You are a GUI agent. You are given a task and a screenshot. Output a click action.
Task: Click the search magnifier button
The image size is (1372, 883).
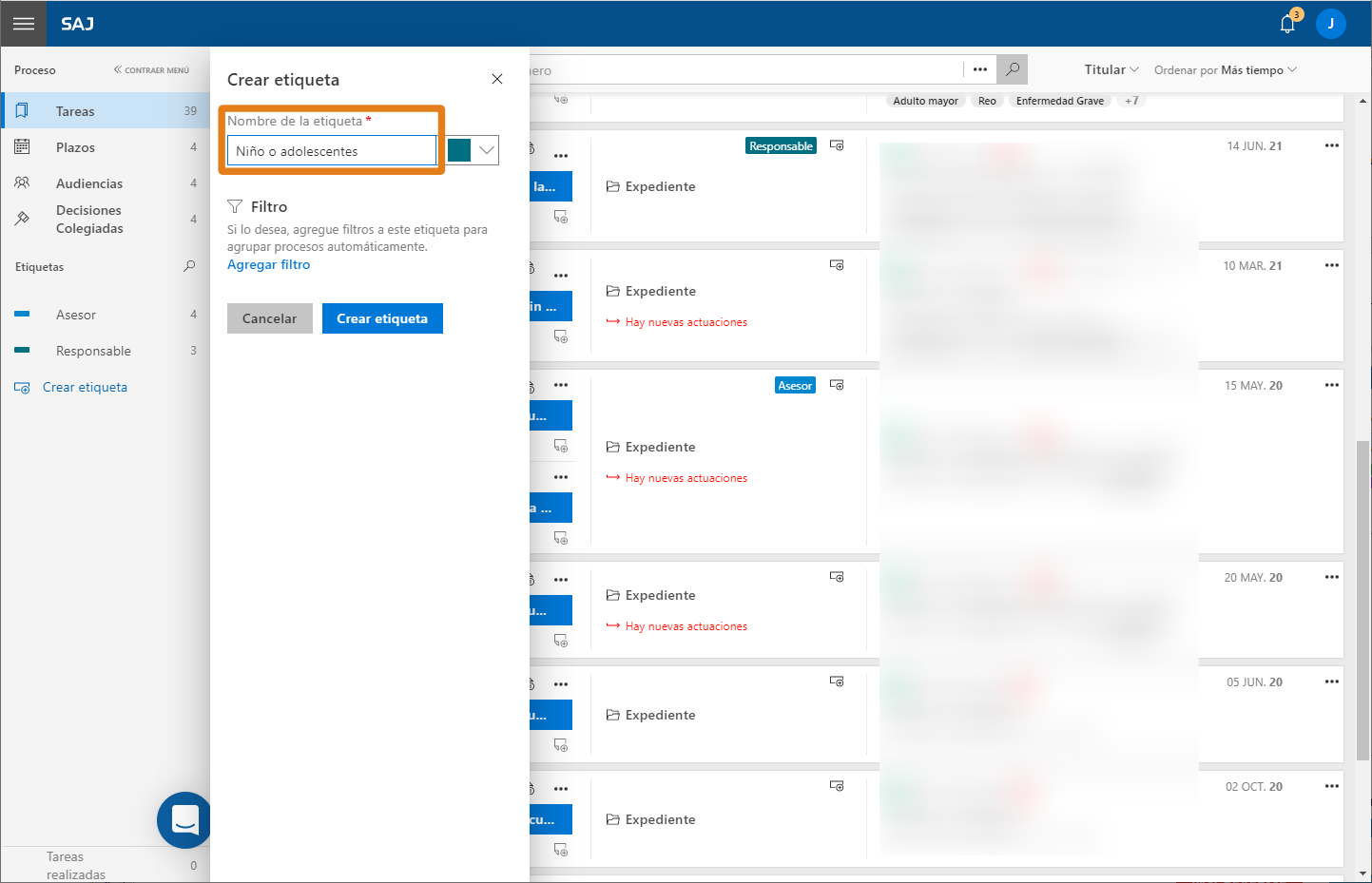pyautogui.click(x=1013, y=69)
